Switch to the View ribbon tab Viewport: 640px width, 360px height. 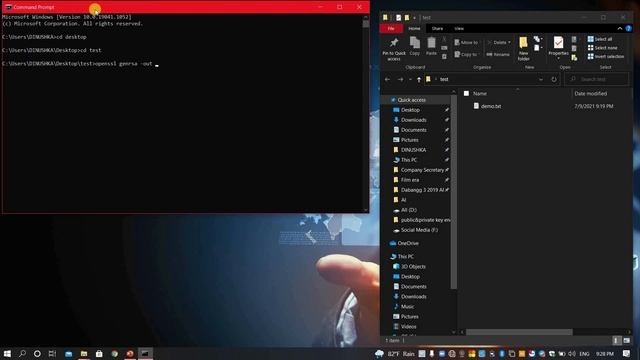click(x=459, y=29)
